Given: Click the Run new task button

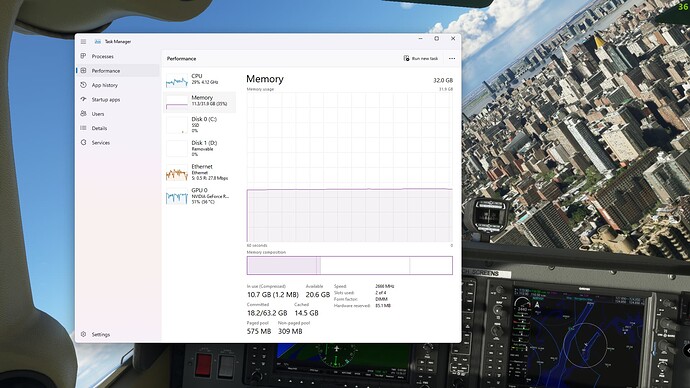Looking at the screenshot, I should point(421,59).
